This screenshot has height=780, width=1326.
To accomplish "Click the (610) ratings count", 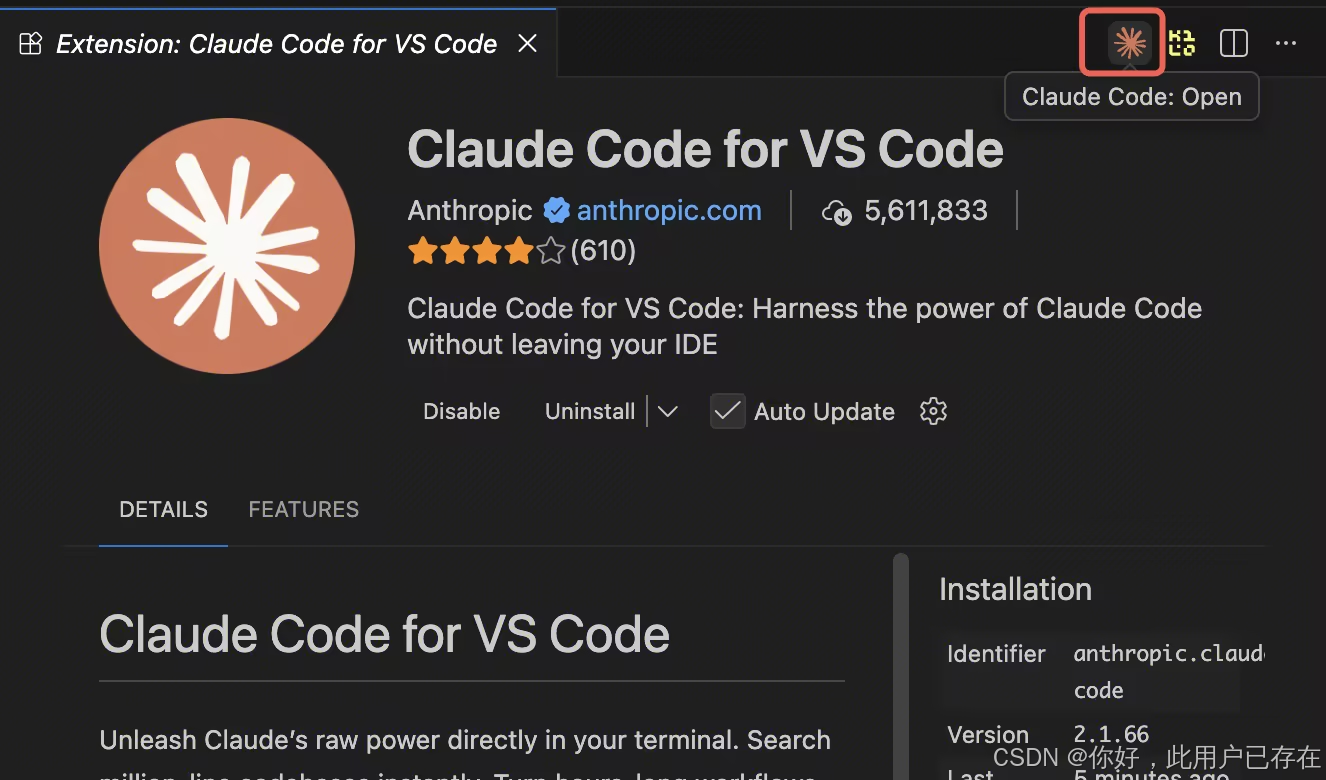I will (603, 250).
